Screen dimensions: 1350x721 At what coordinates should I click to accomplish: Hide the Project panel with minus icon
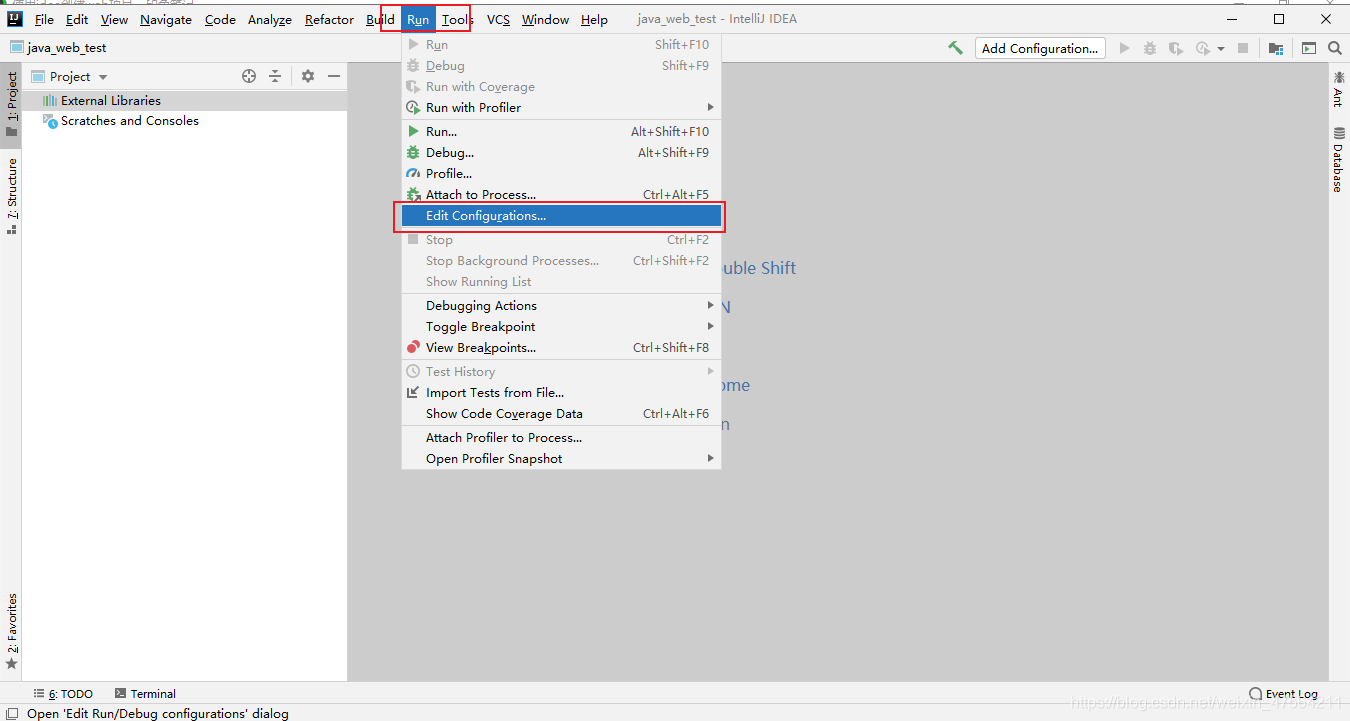point(334,76)
